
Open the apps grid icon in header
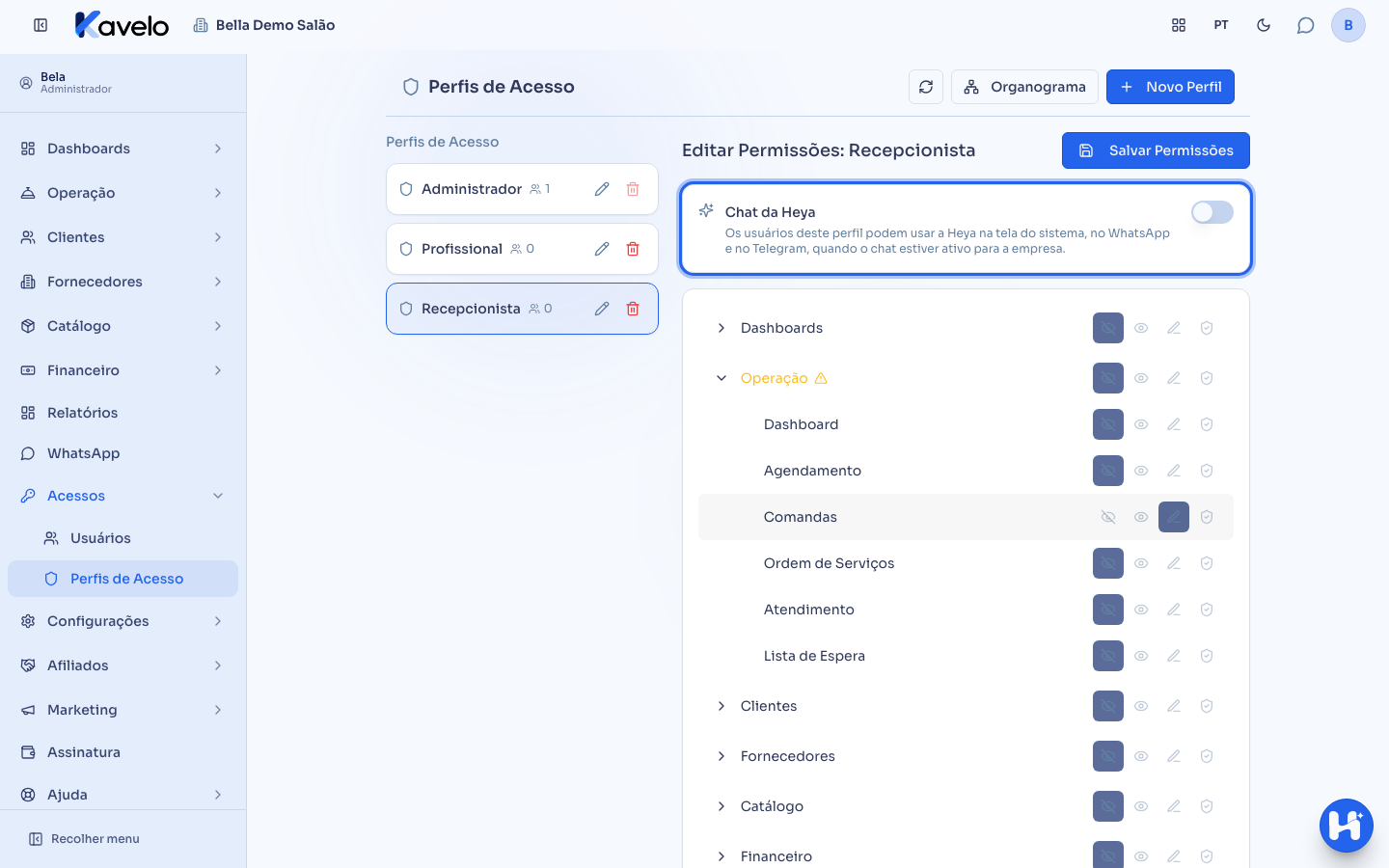coord(1179,25)
